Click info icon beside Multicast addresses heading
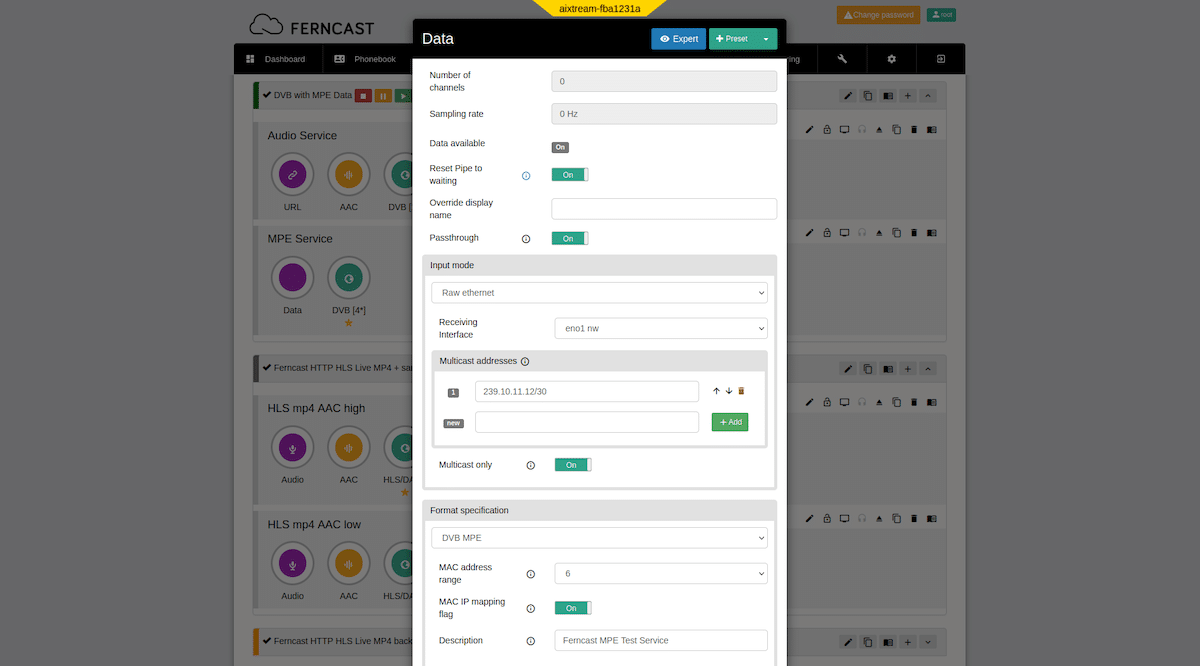Screen dimensions: 1200x666 (525, 361)
